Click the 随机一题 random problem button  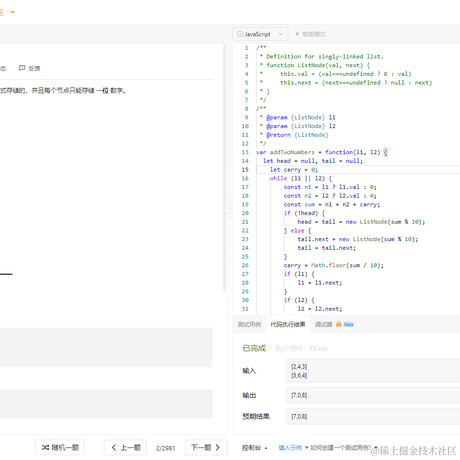60,447
